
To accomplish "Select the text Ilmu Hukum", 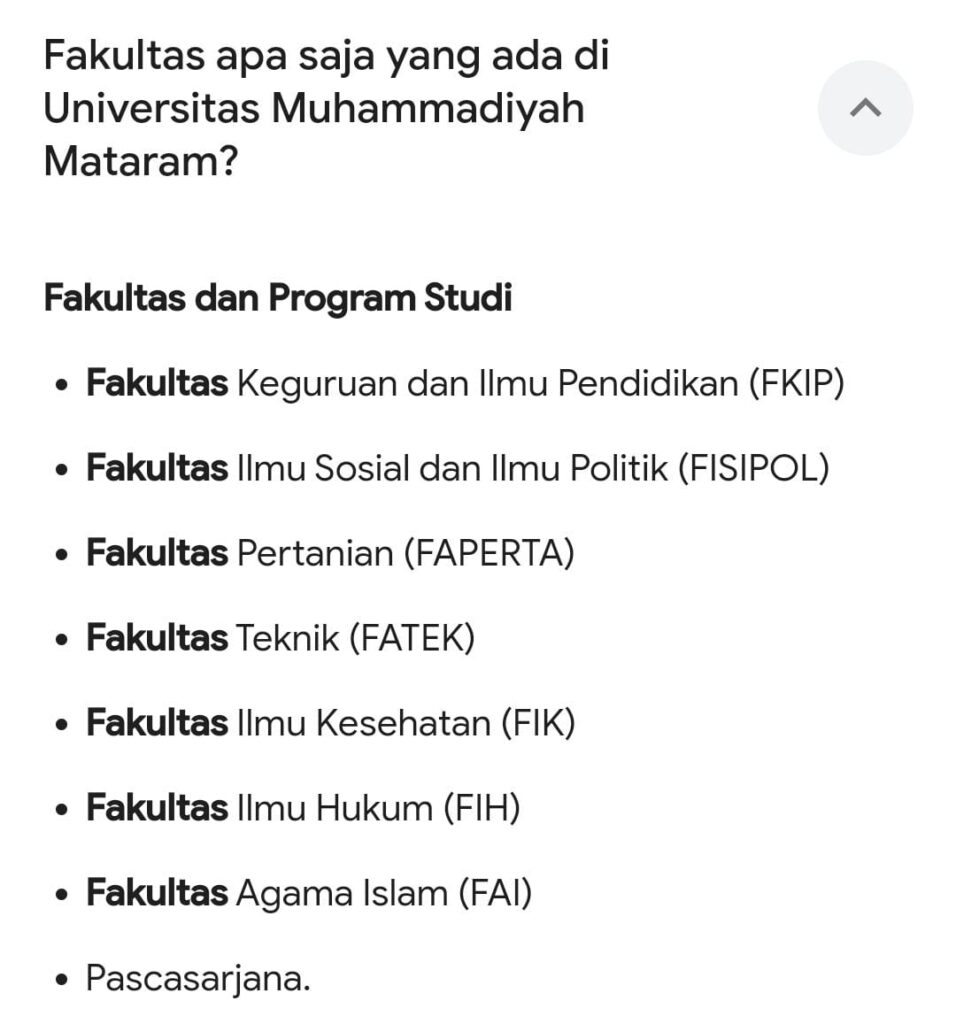I will point(334,808).
